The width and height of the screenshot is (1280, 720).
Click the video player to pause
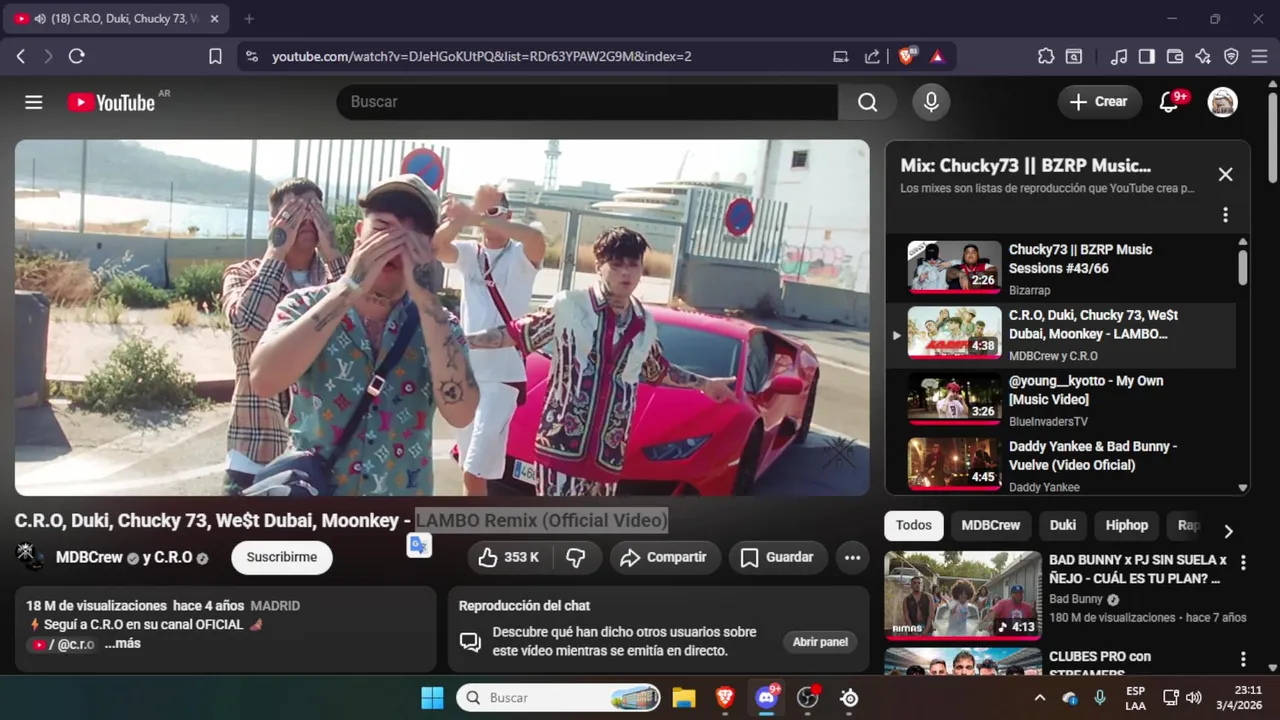click(442, 317)
